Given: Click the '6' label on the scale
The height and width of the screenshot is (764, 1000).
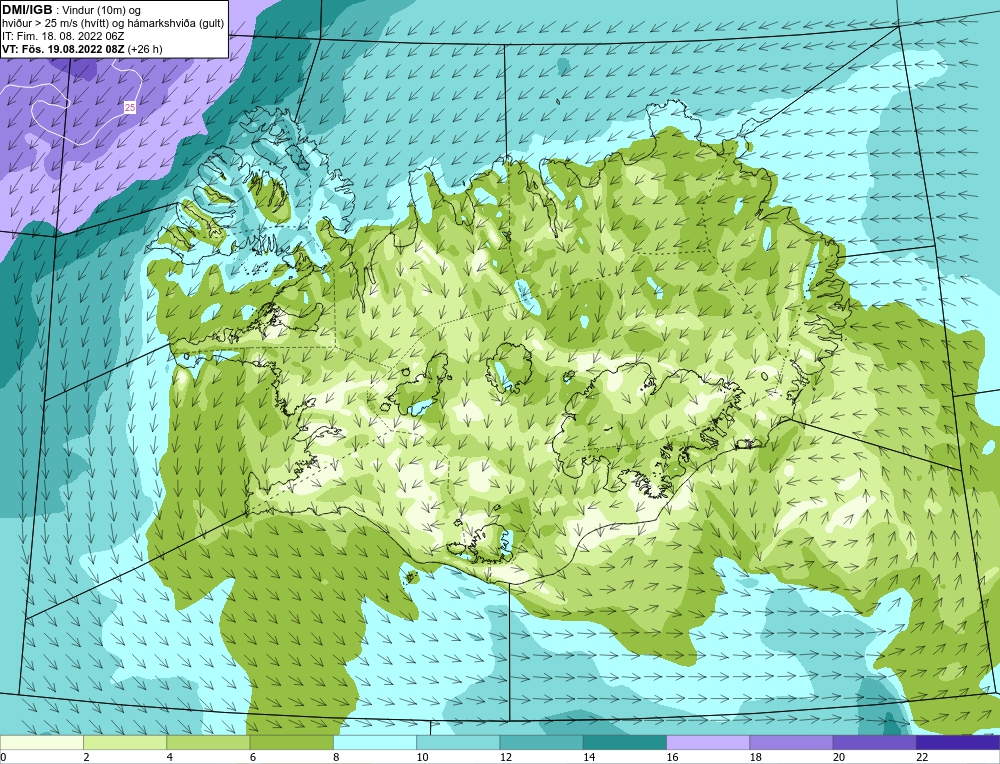Looking at the screenshot, I should coord(253,757).
